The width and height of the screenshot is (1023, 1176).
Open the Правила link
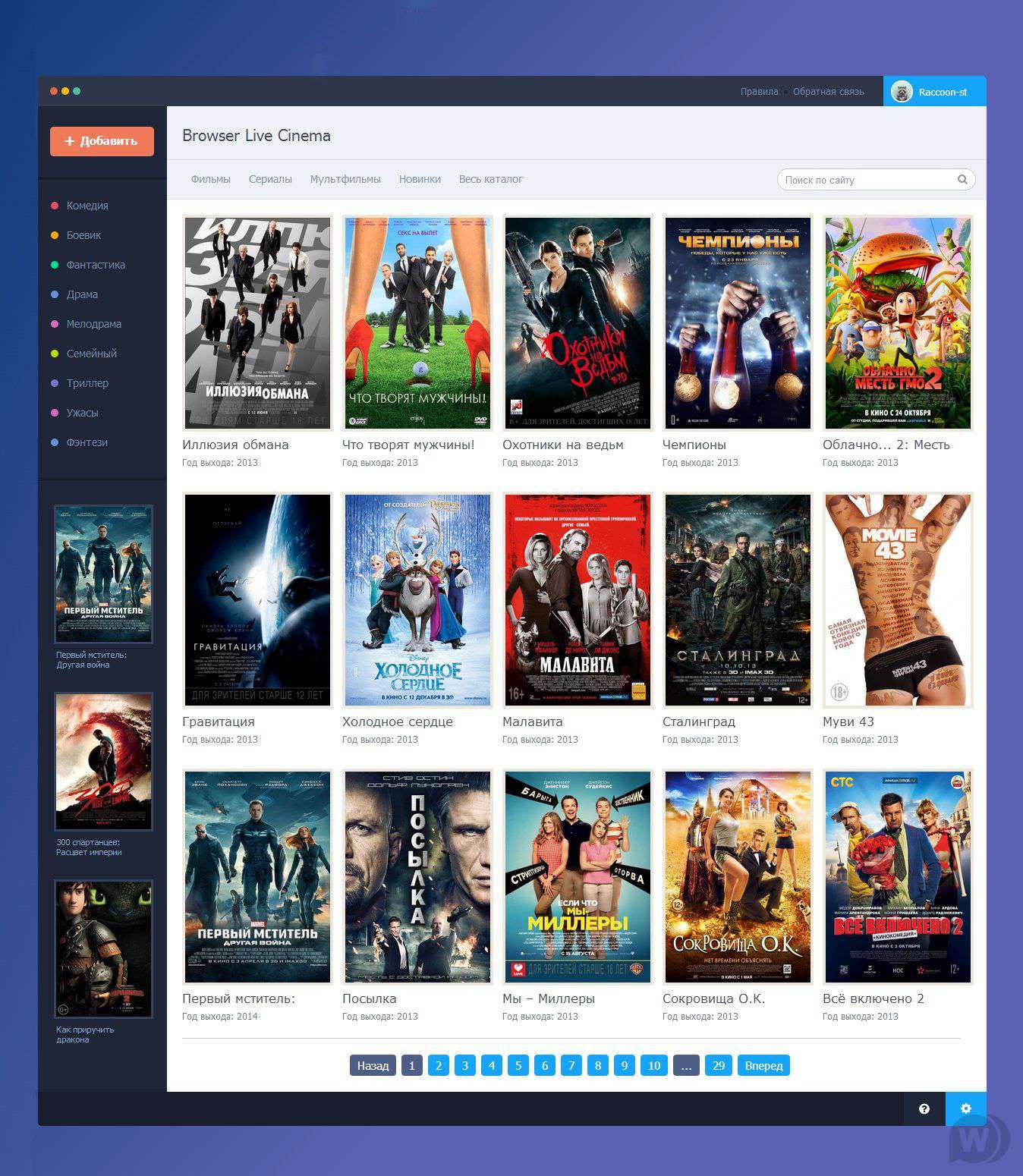[x=759, y=92]
